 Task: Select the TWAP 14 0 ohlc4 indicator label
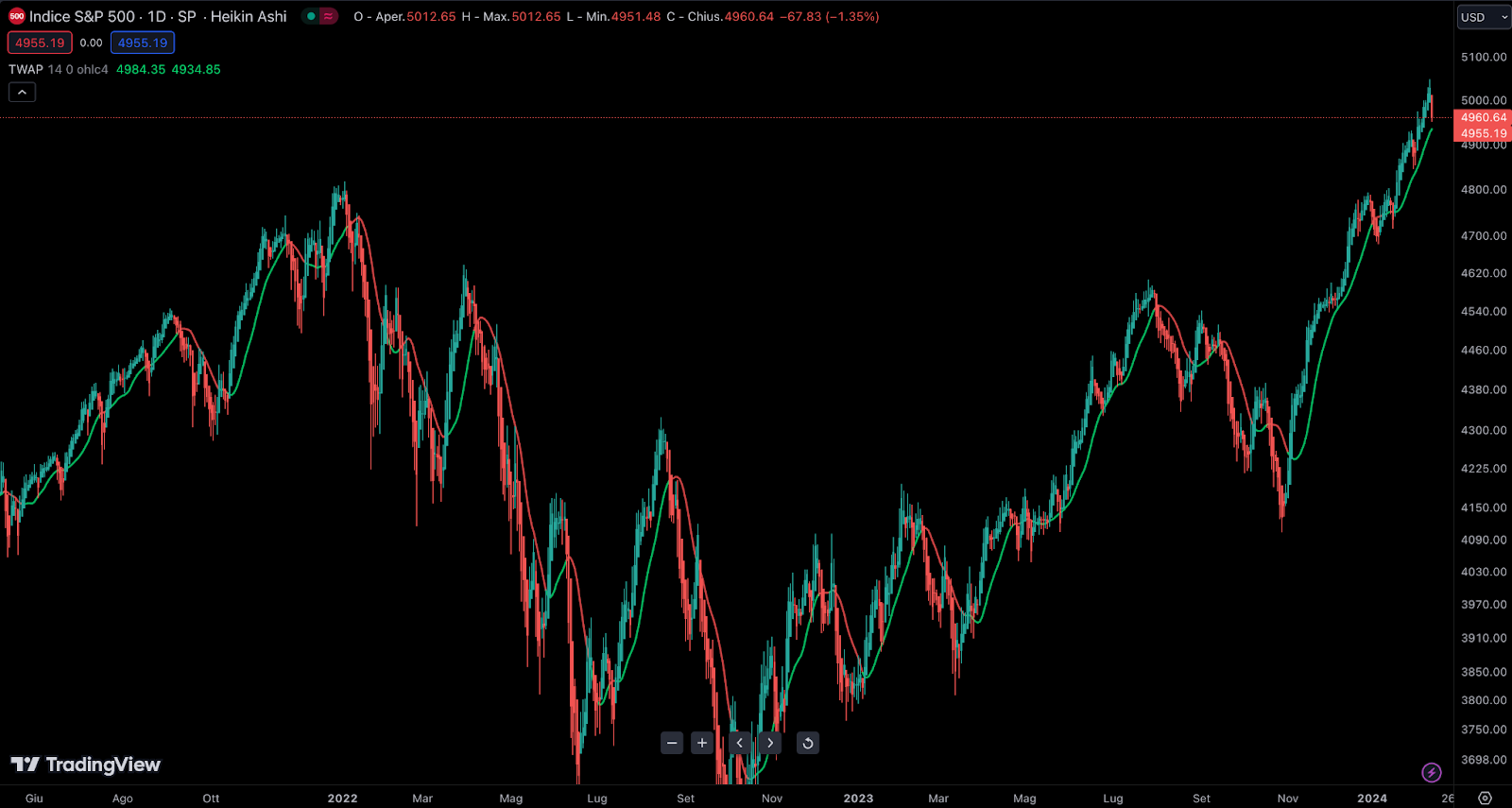59,69
